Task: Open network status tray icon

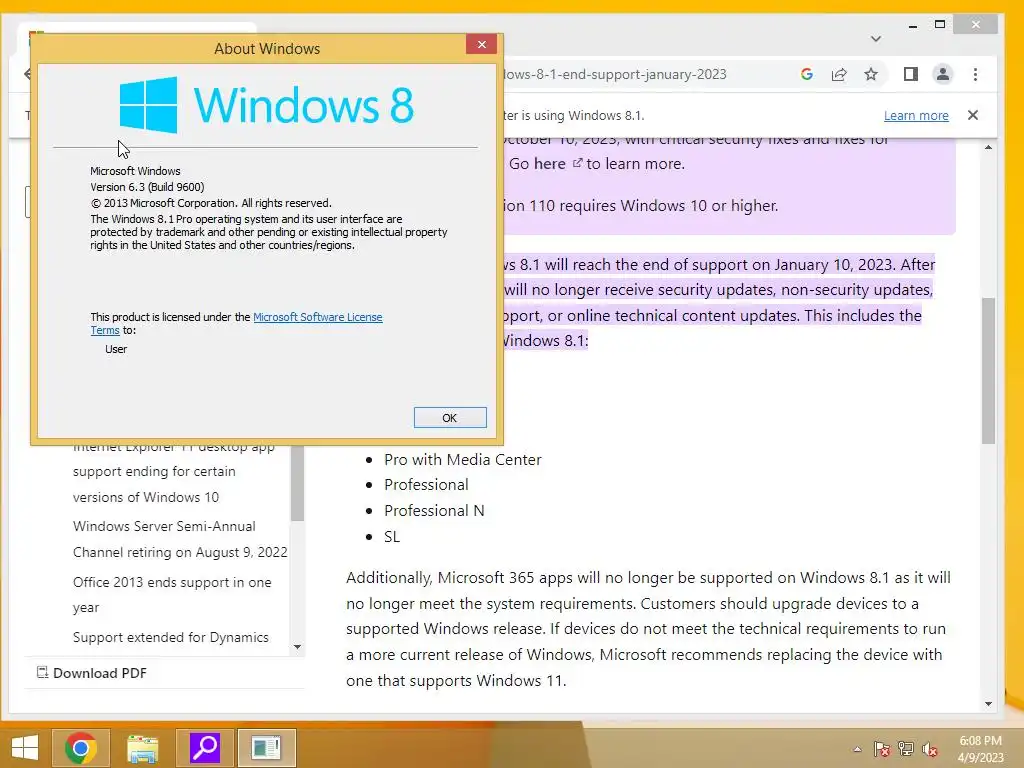Action: (906, 749)
